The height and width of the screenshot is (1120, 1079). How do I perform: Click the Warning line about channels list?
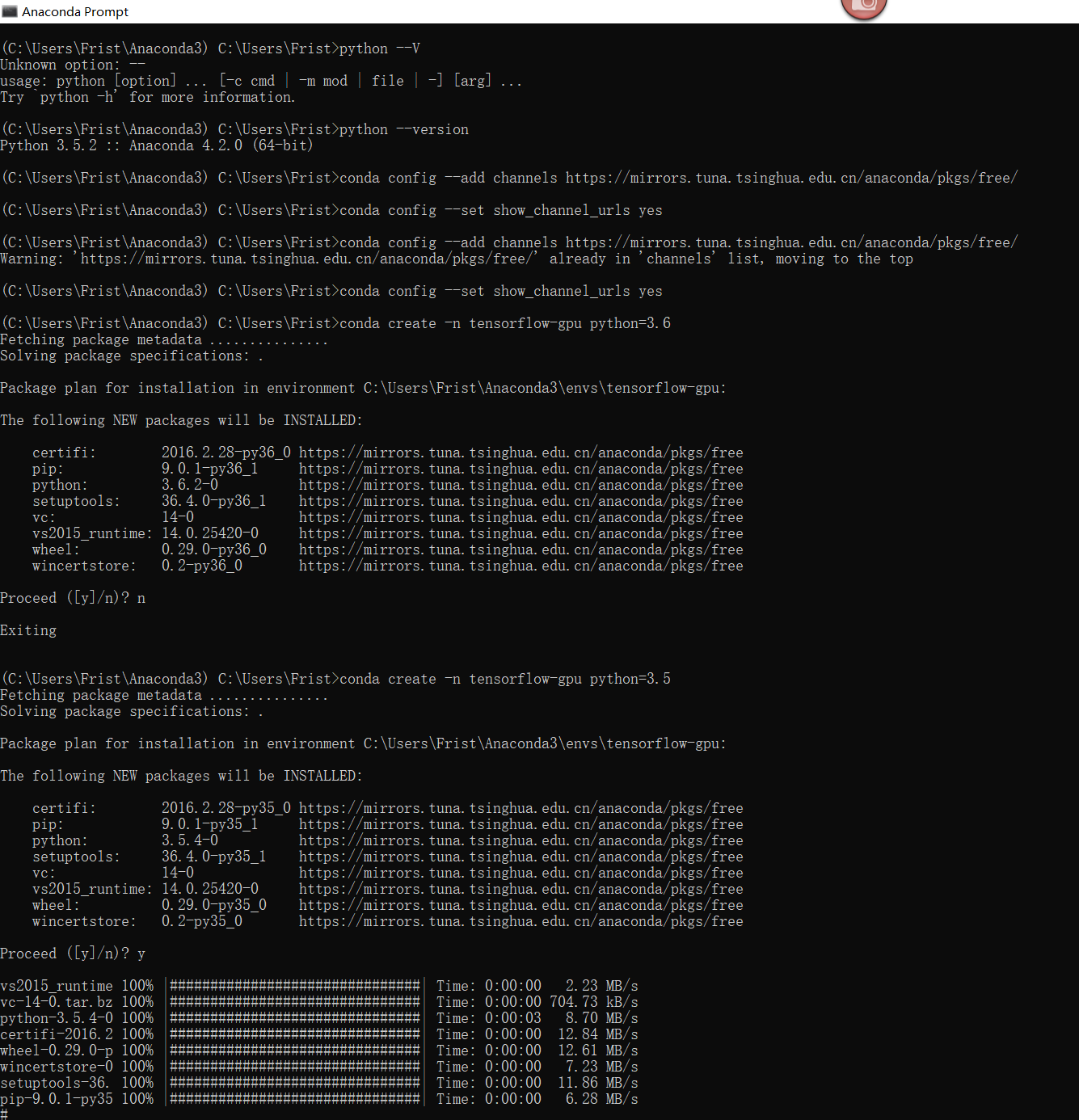pyautogui.click(x=457, y=259)
